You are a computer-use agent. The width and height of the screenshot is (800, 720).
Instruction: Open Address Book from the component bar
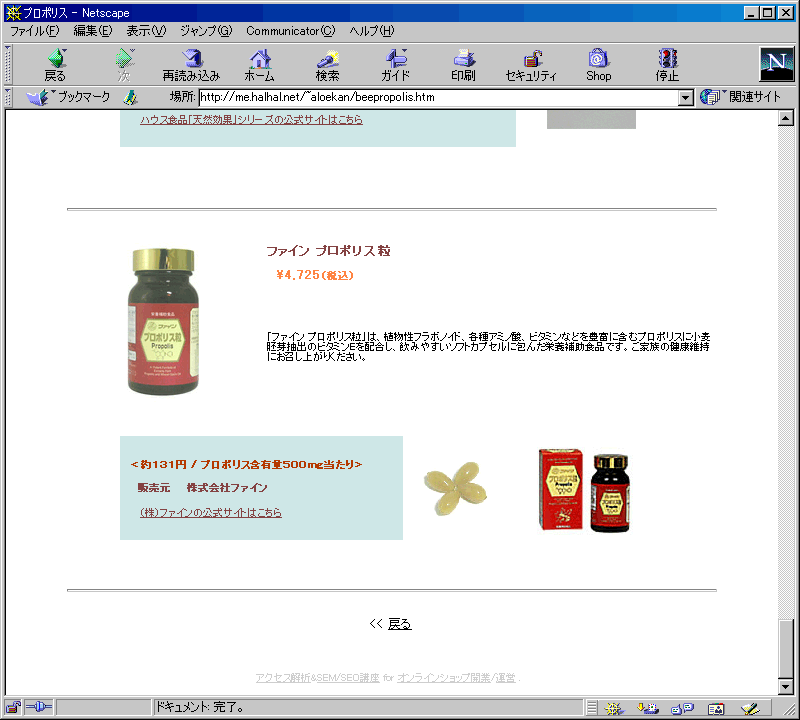coord(716,708)
